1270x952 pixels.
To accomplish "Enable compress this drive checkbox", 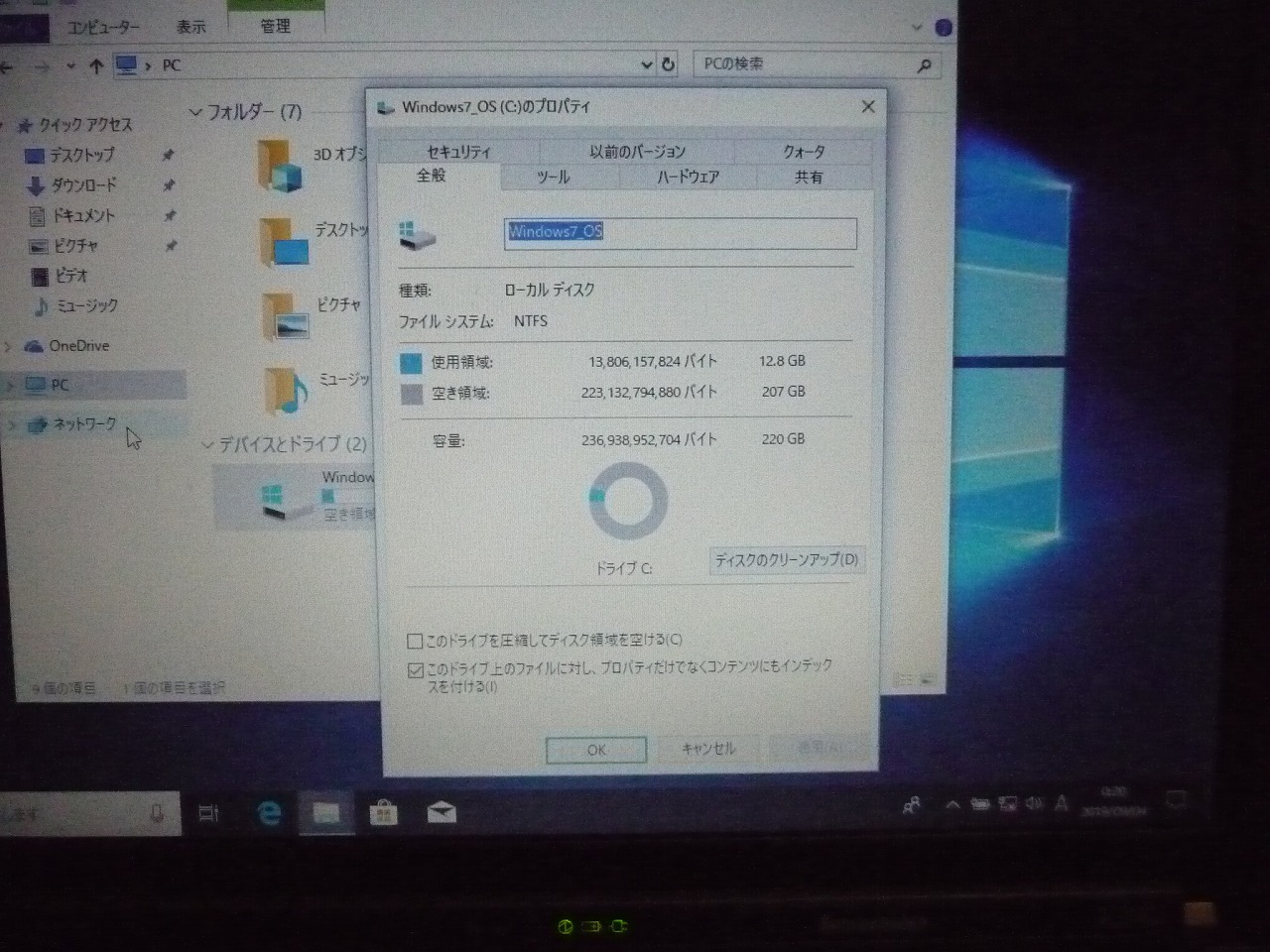I will click(x=416, y=642).
